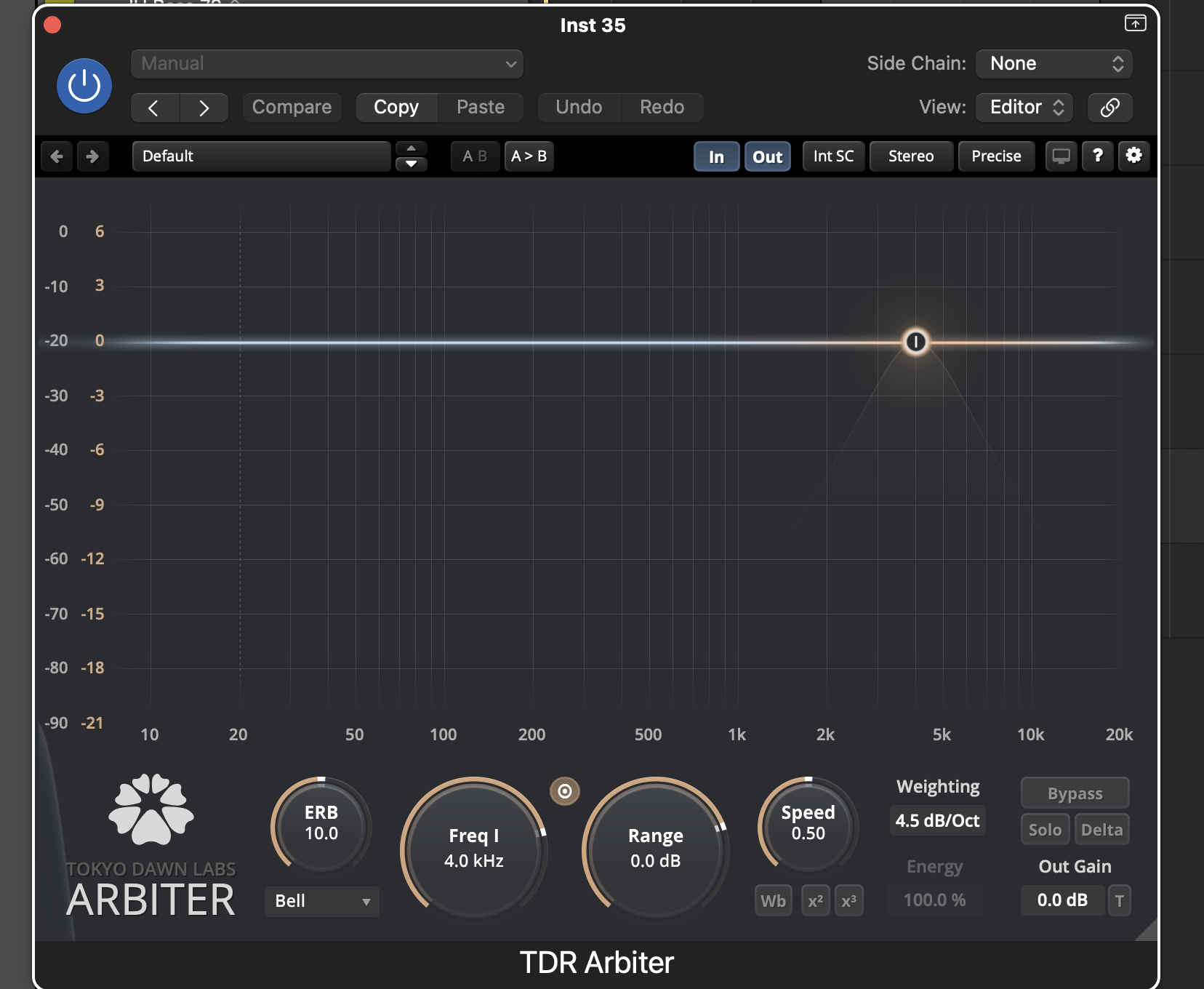Viewport: 1204px width, 989px height.
Task: Open the help question mark
Action: point(1098,156)
